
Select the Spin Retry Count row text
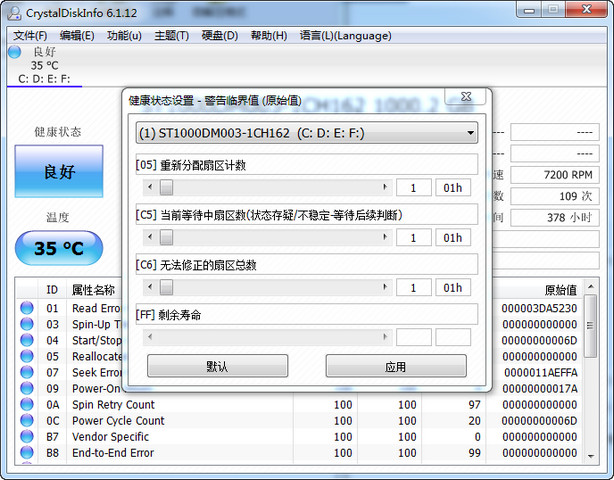point(114,404)
